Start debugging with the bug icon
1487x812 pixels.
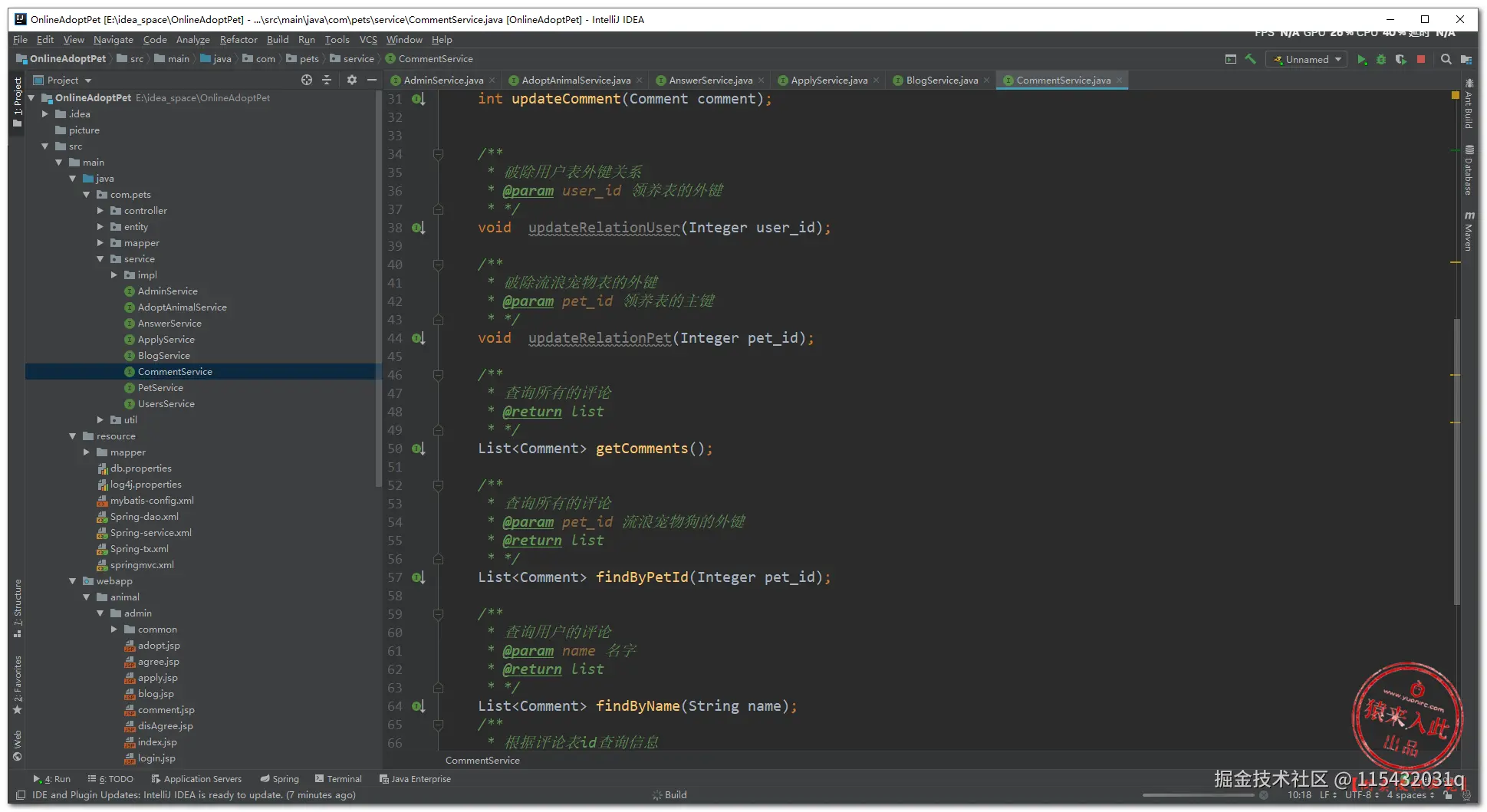(1381, 60)
